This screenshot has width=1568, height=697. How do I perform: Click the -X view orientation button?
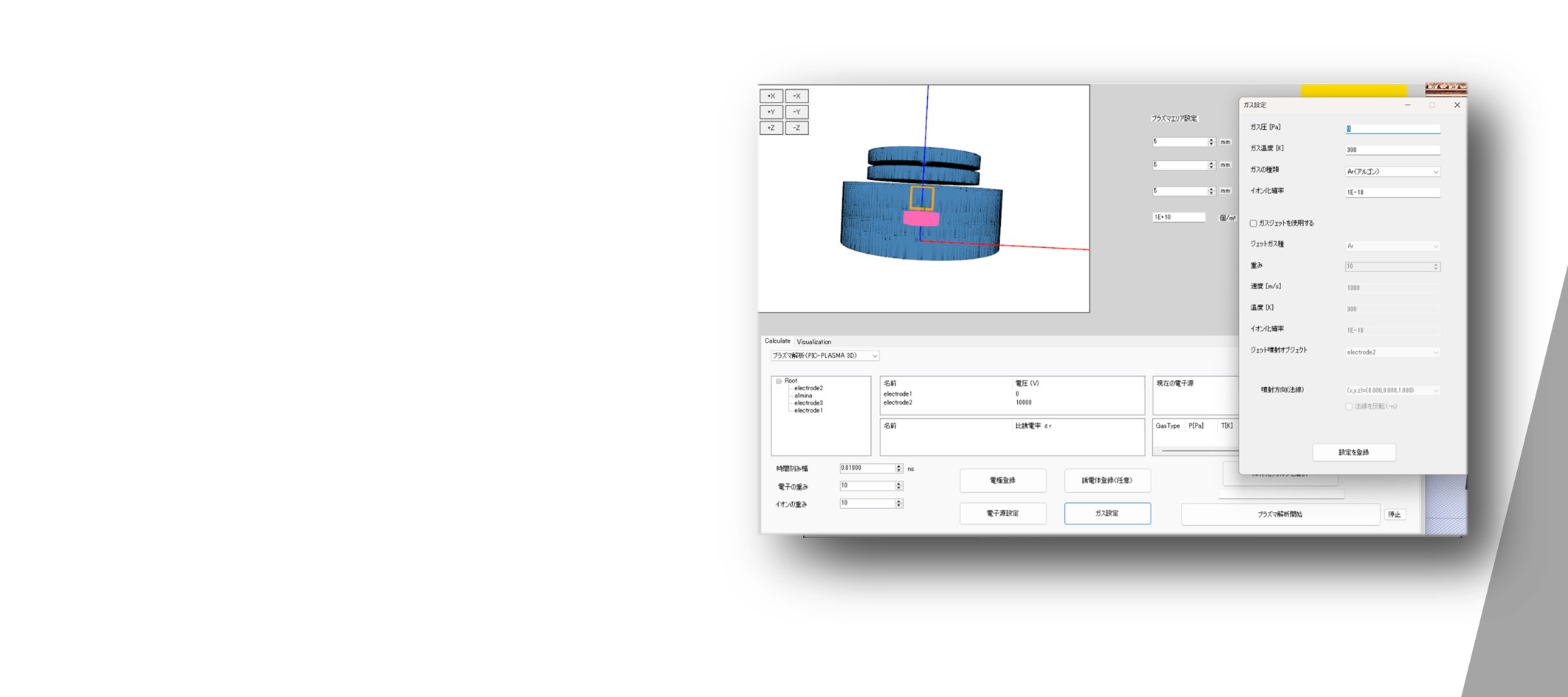point(797,96)
